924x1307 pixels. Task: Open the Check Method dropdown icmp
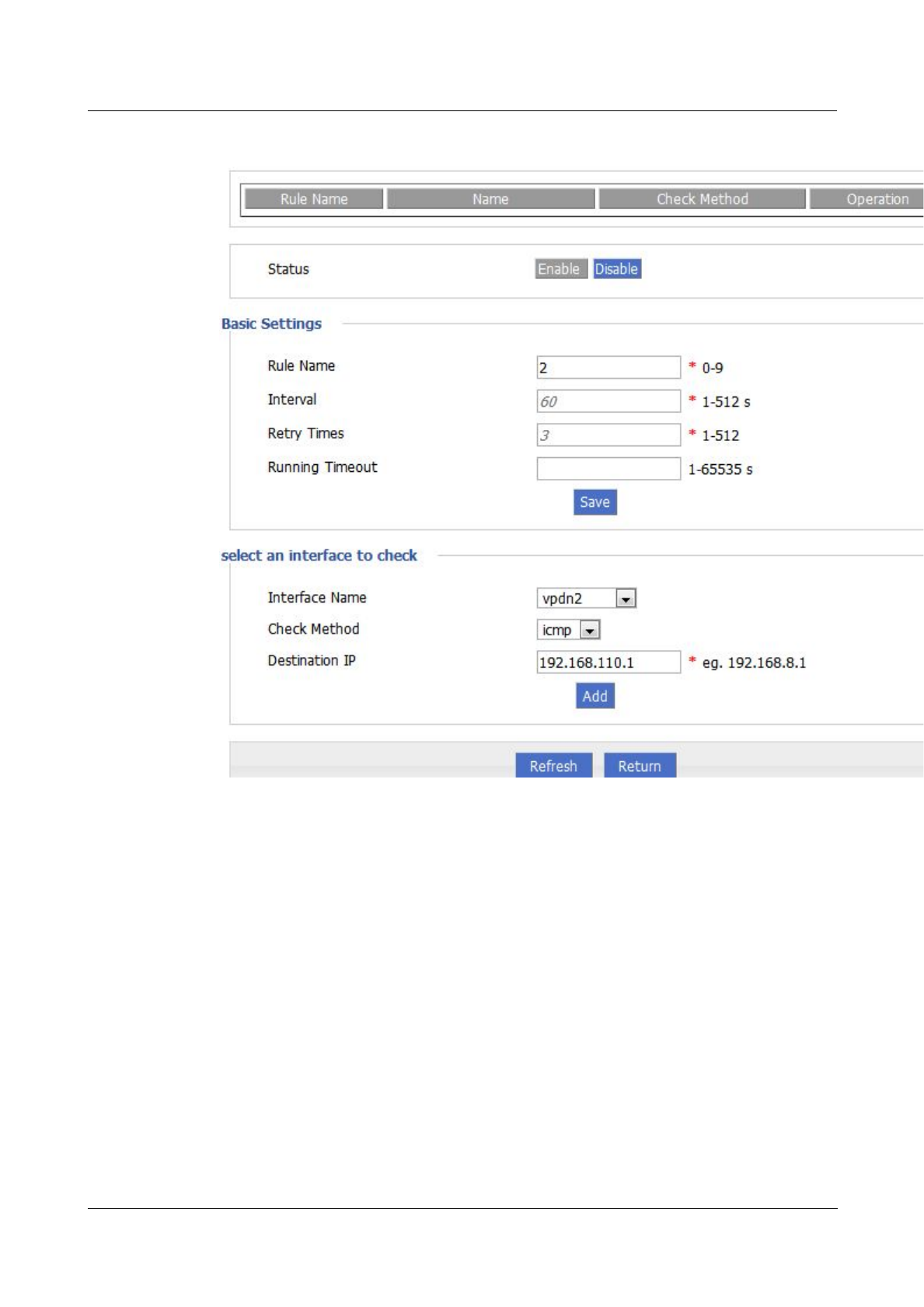point(569,630)
